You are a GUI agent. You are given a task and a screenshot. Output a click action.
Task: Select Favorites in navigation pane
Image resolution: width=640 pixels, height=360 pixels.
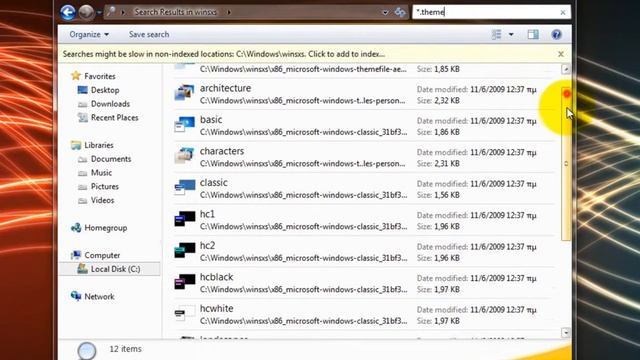coord(100,76)
